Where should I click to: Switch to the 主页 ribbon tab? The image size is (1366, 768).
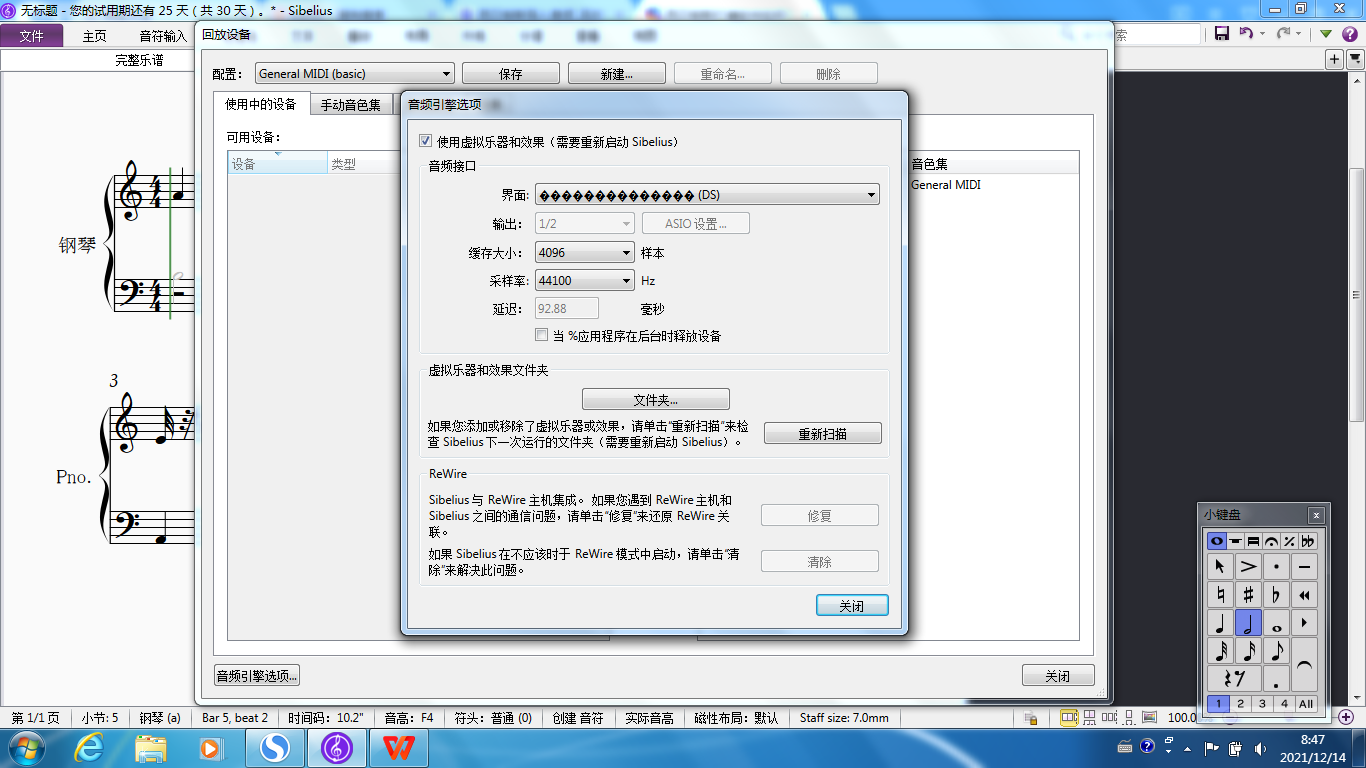[x=95, y=35]
